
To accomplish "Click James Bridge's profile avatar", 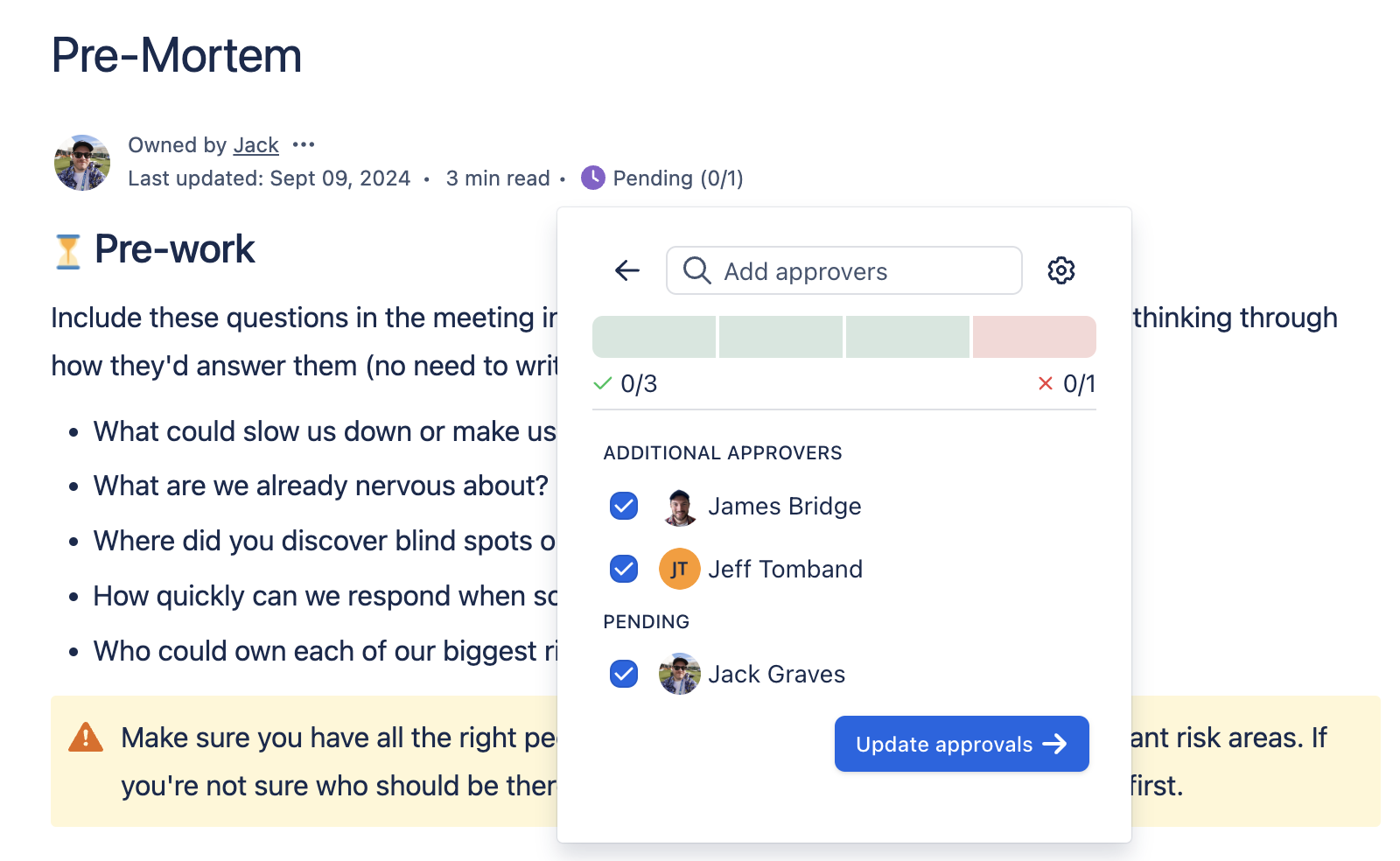I will click(679, 507).
